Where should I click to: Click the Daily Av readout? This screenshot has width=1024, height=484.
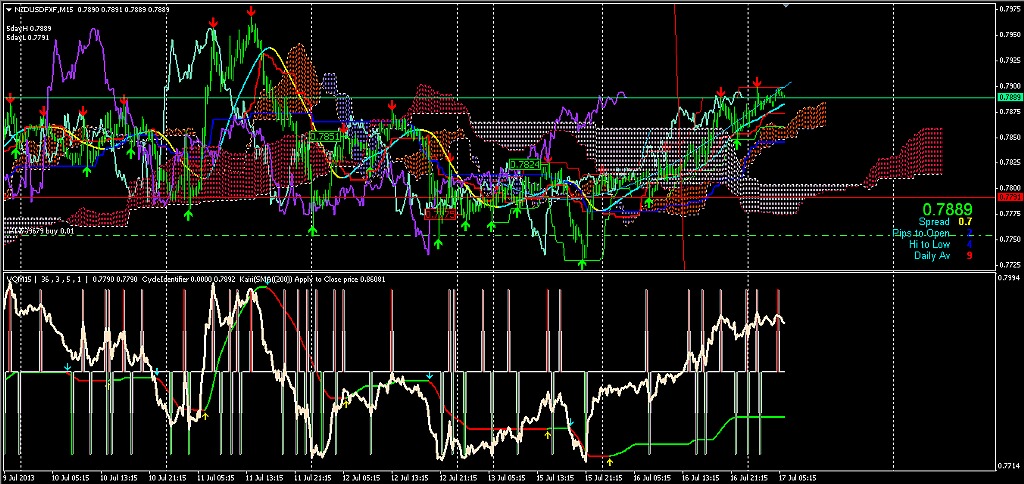(943, 255)
